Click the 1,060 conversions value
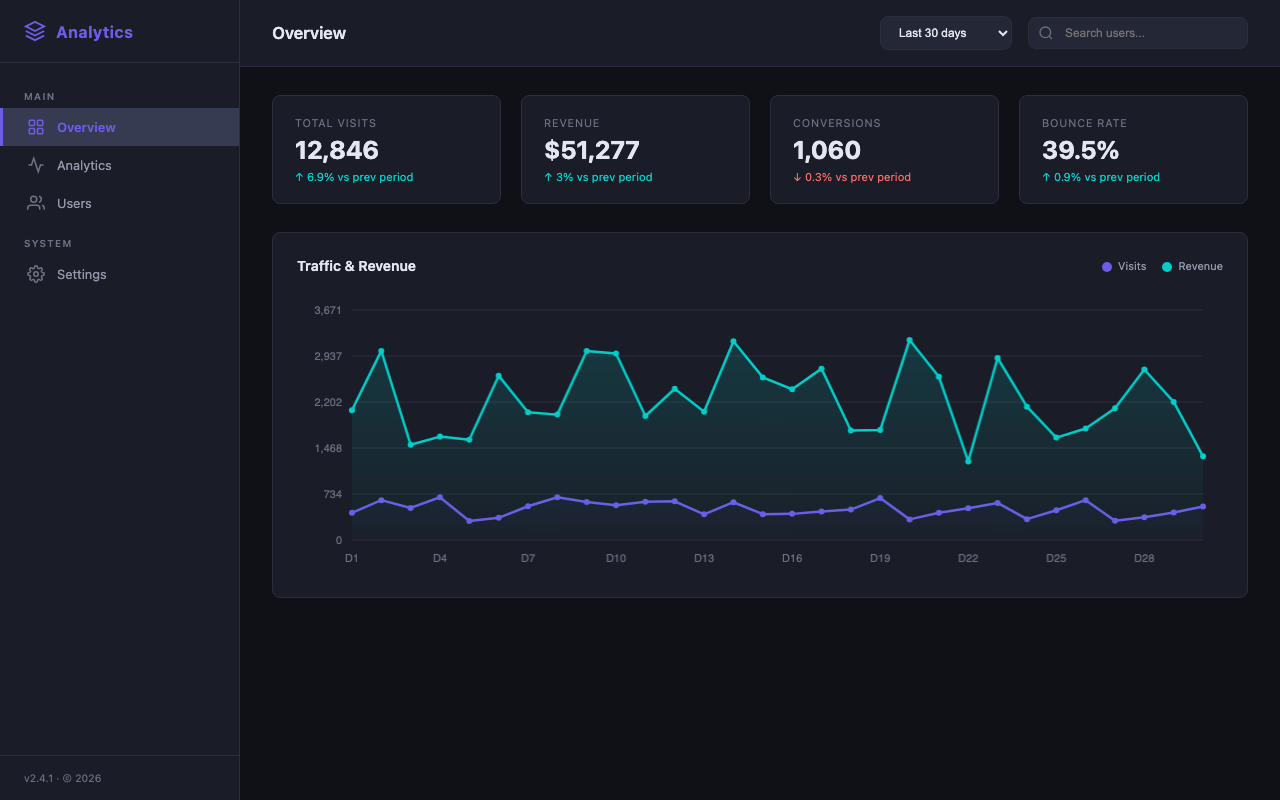 click(x=827, y=150)
